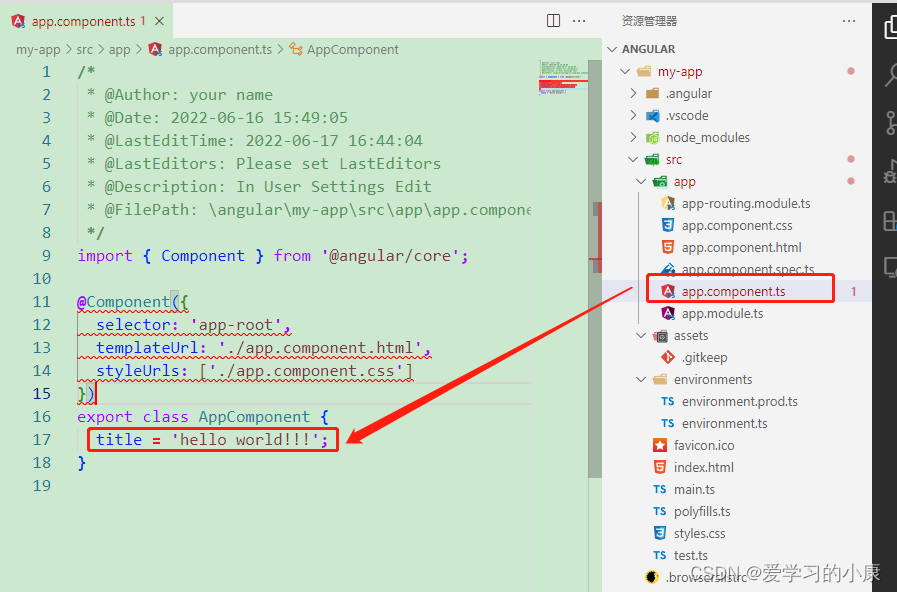Click line number 15 in gutter
897x592 pixels.
tap(42, 394)
